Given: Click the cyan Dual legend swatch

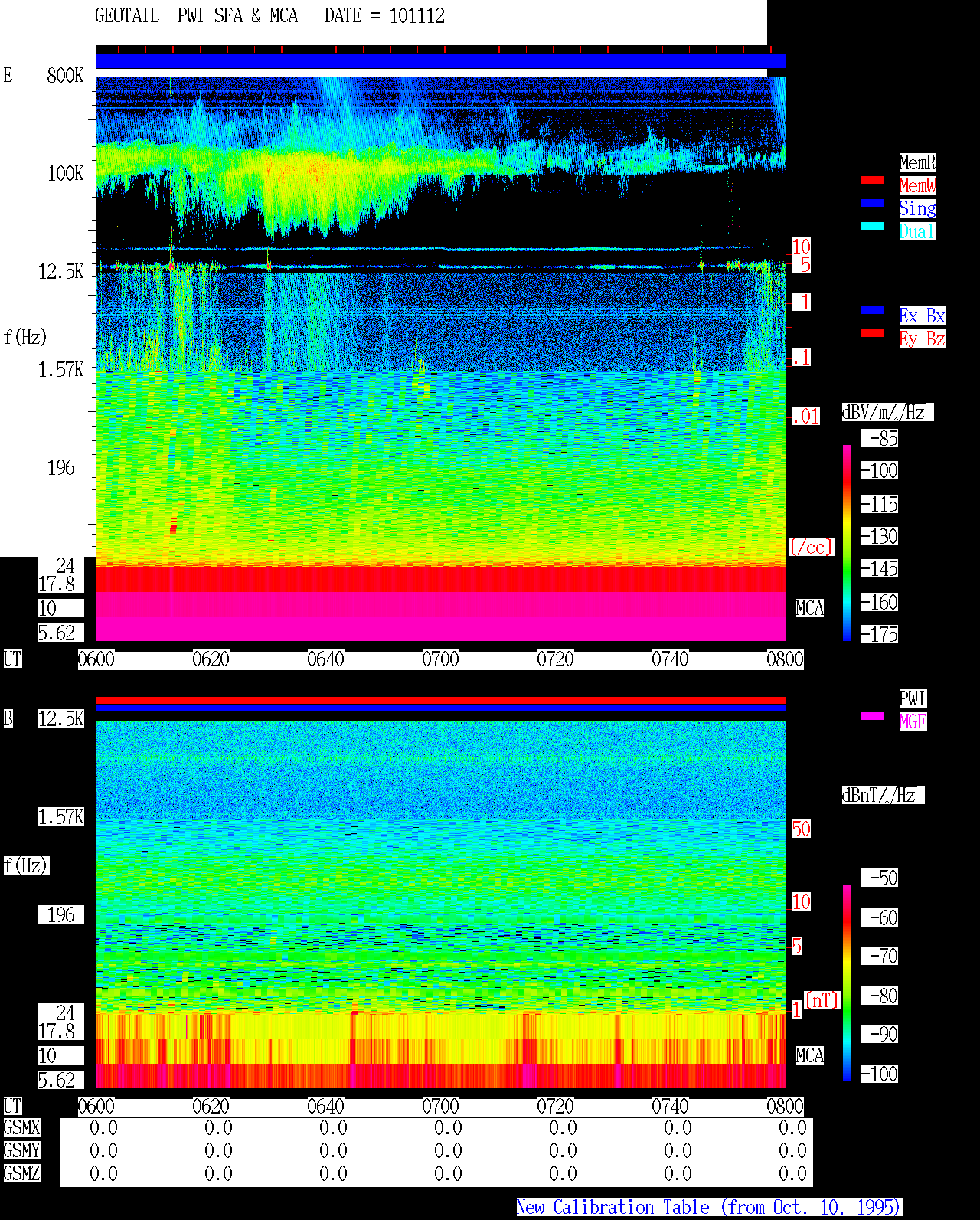Looking at the screenshot, I should pyautogui.click(x=873, y=226).
